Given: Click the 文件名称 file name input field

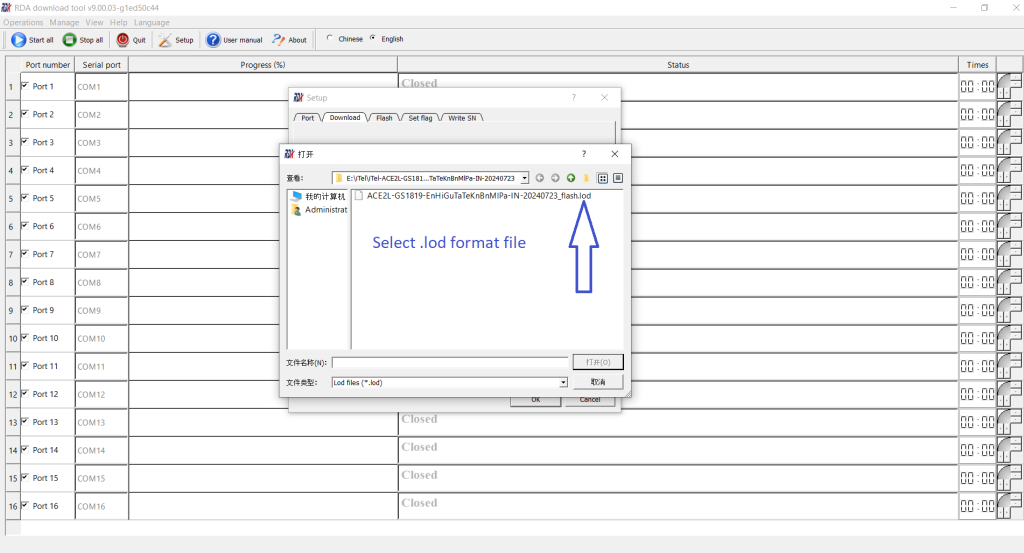Looking at the screenshot, I should (x=450, y=362).
